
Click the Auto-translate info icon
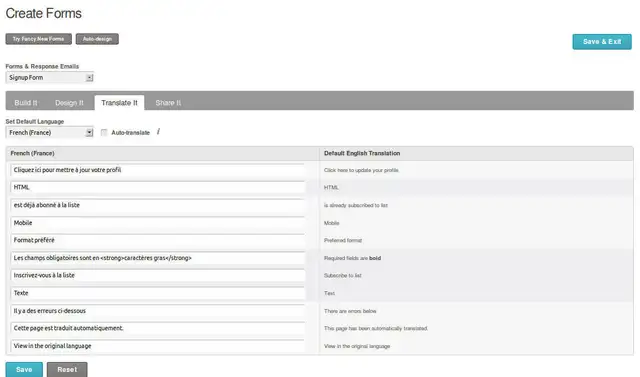[158, 132]
